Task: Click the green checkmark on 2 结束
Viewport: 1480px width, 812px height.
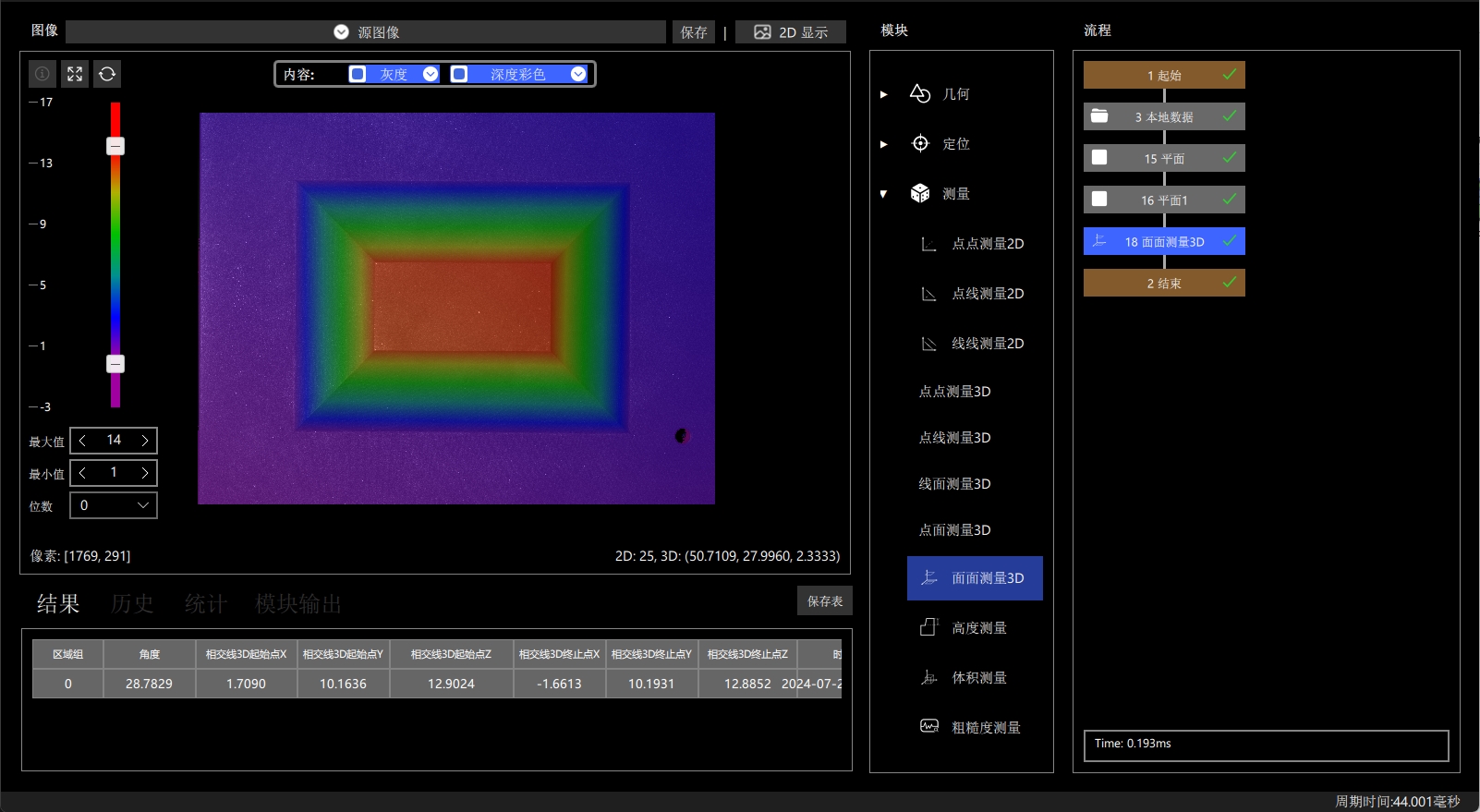Action: [1230, 282]
